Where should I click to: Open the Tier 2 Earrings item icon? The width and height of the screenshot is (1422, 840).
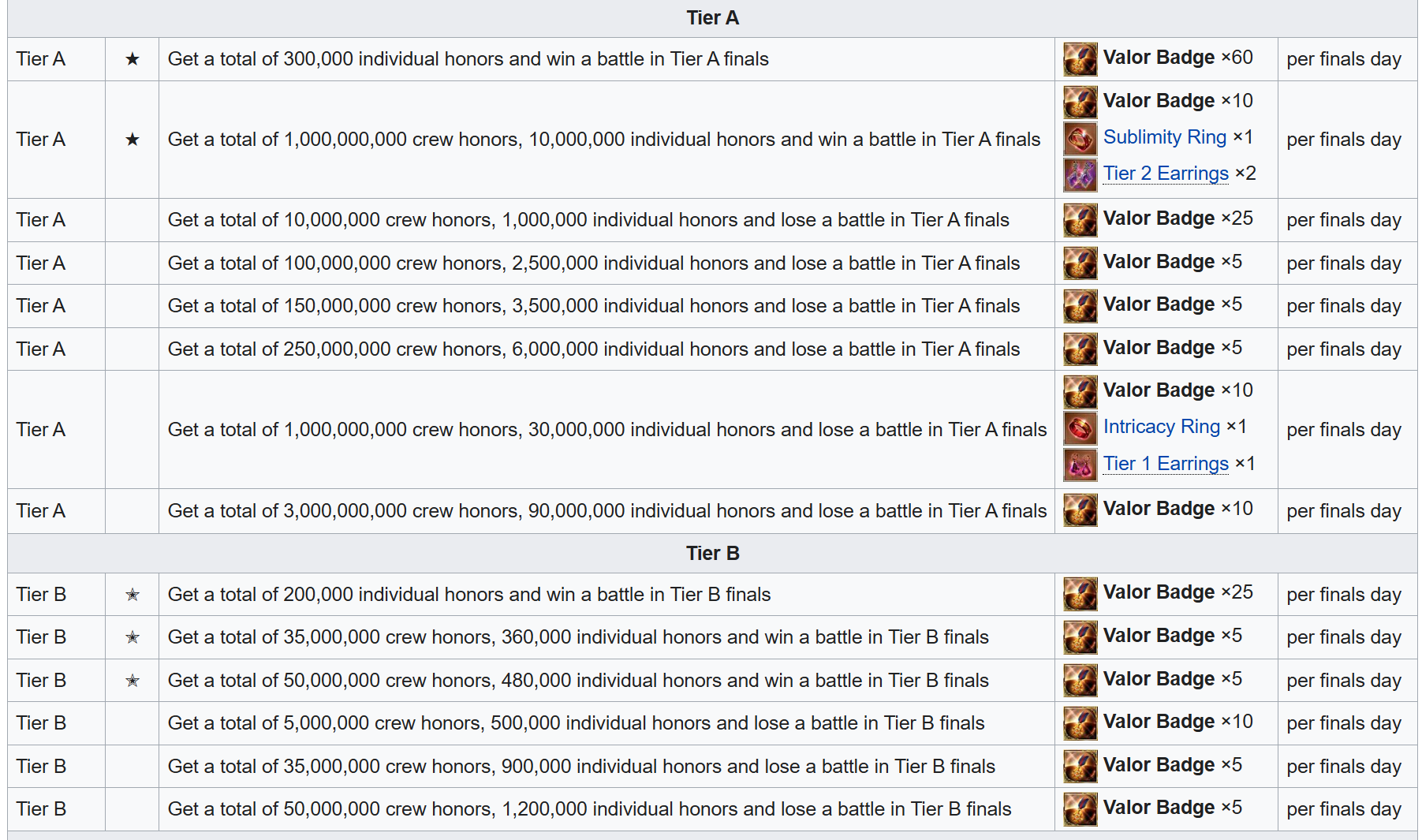1080,175
